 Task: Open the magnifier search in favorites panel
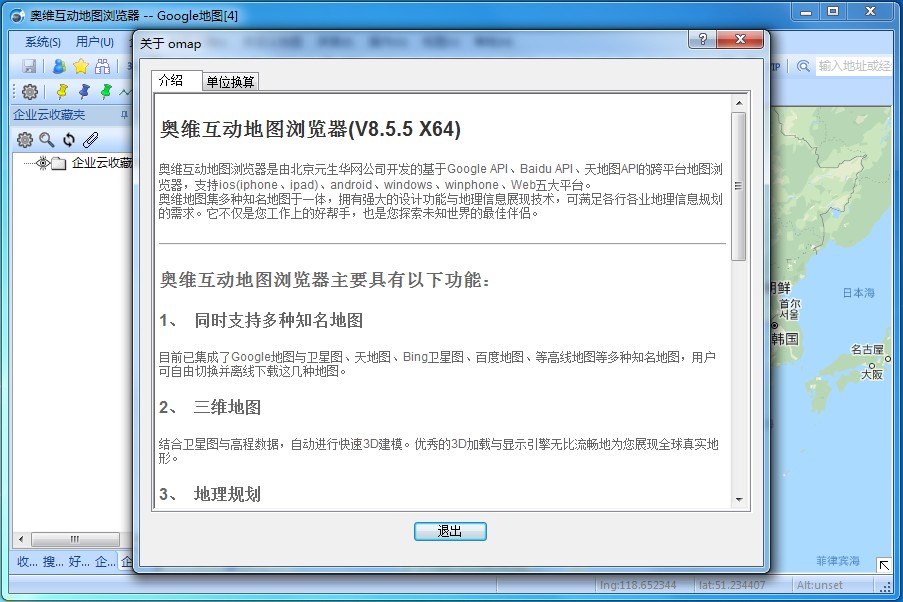47,139
